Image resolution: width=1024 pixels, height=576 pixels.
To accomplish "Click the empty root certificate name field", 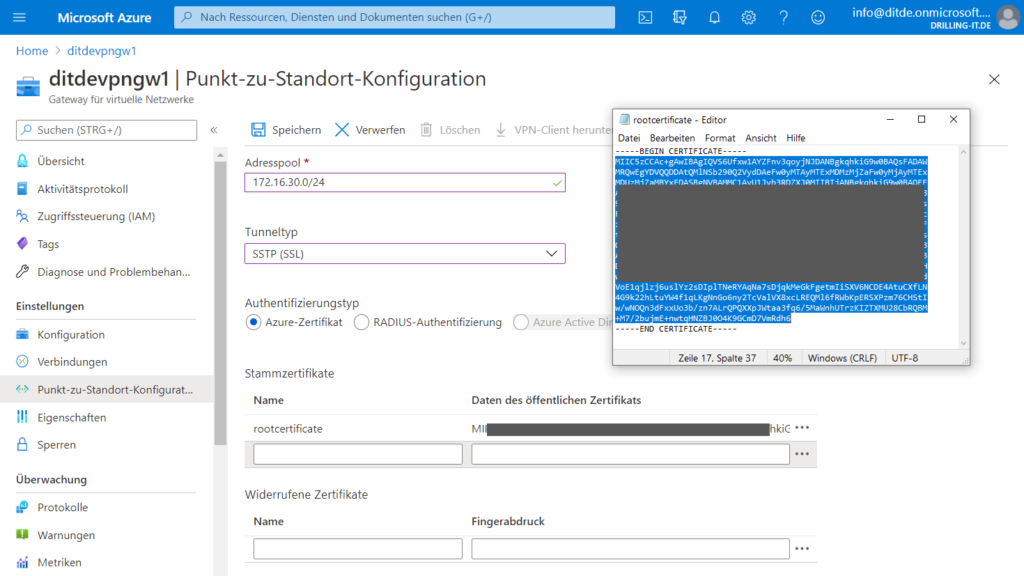I will [358, 454].
